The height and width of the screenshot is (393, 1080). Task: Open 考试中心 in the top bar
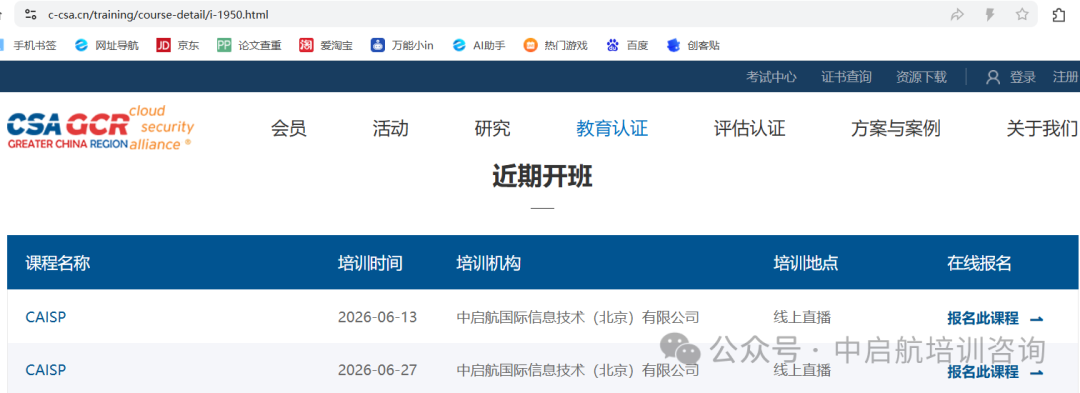(x=771, y=77)
